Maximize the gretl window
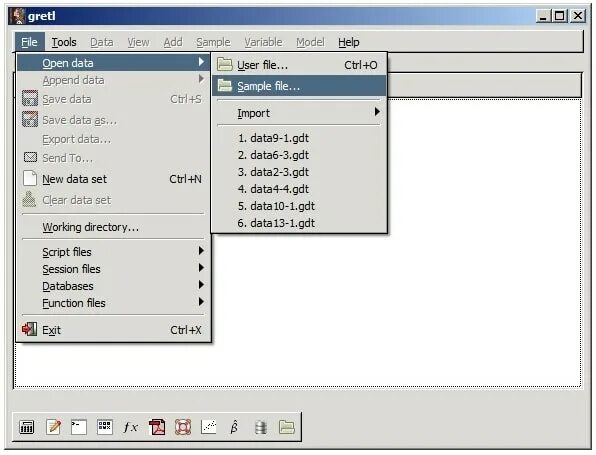Viewport: 596px width, 455px height. [x=560, y=16]
